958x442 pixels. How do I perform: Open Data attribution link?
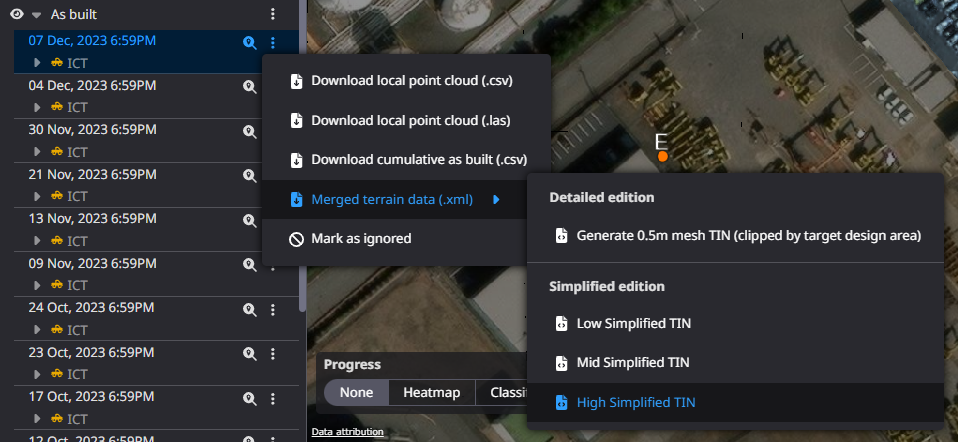point(348,432)
